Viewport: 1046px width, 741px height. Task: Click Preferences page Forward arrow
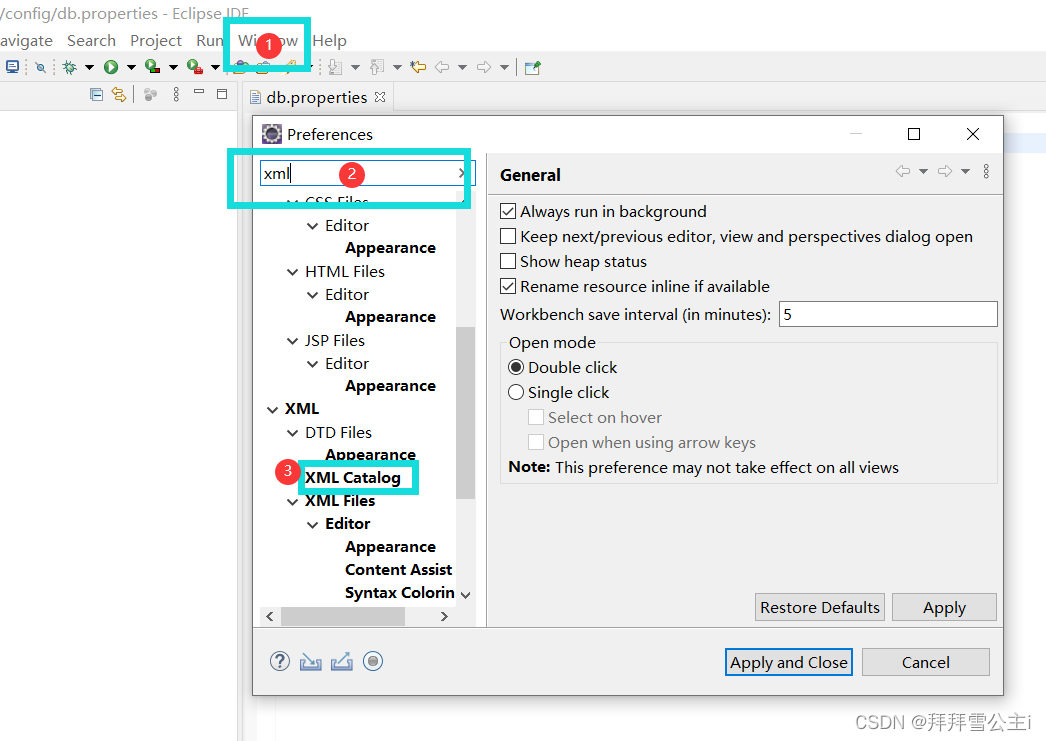coord(945,171)
